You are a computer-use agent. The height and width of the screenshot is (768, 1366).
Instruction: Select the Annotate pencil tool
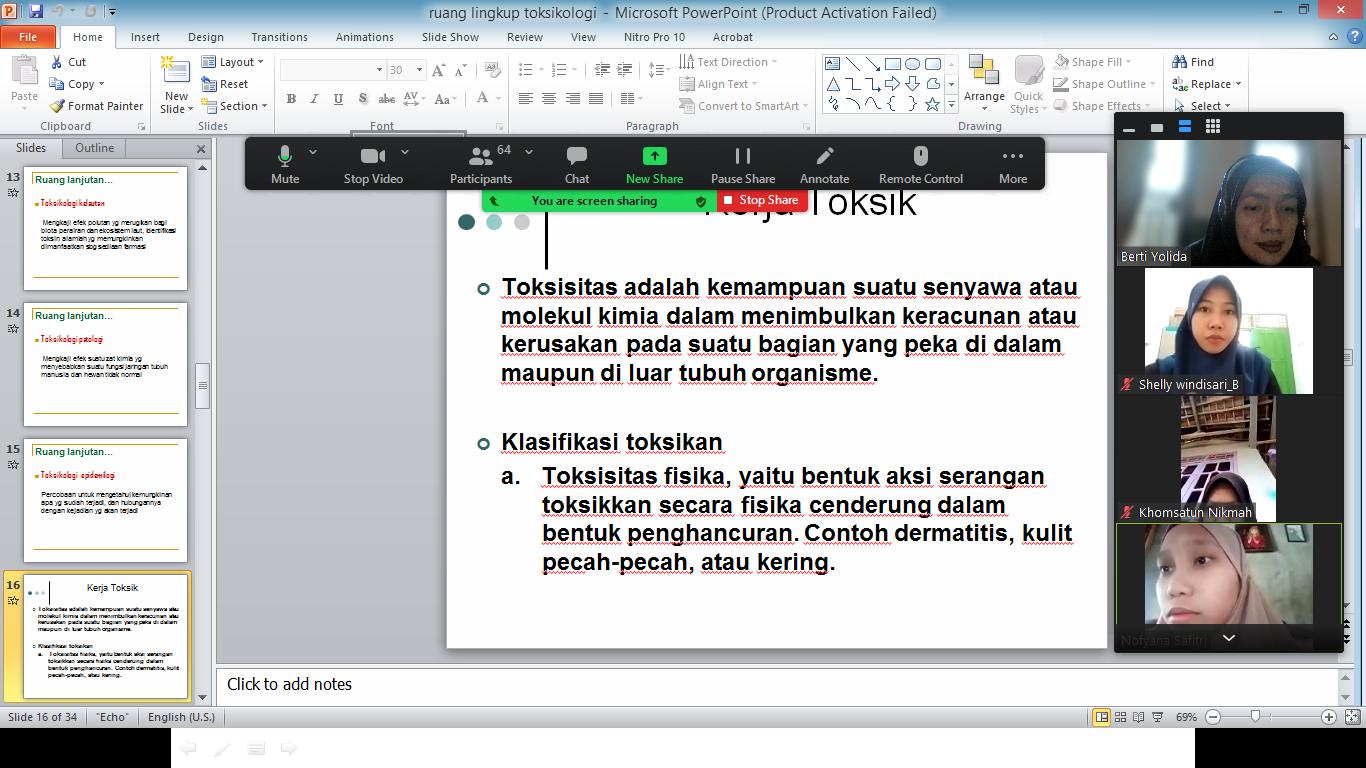pyautogui.click(x=824, y=157)
